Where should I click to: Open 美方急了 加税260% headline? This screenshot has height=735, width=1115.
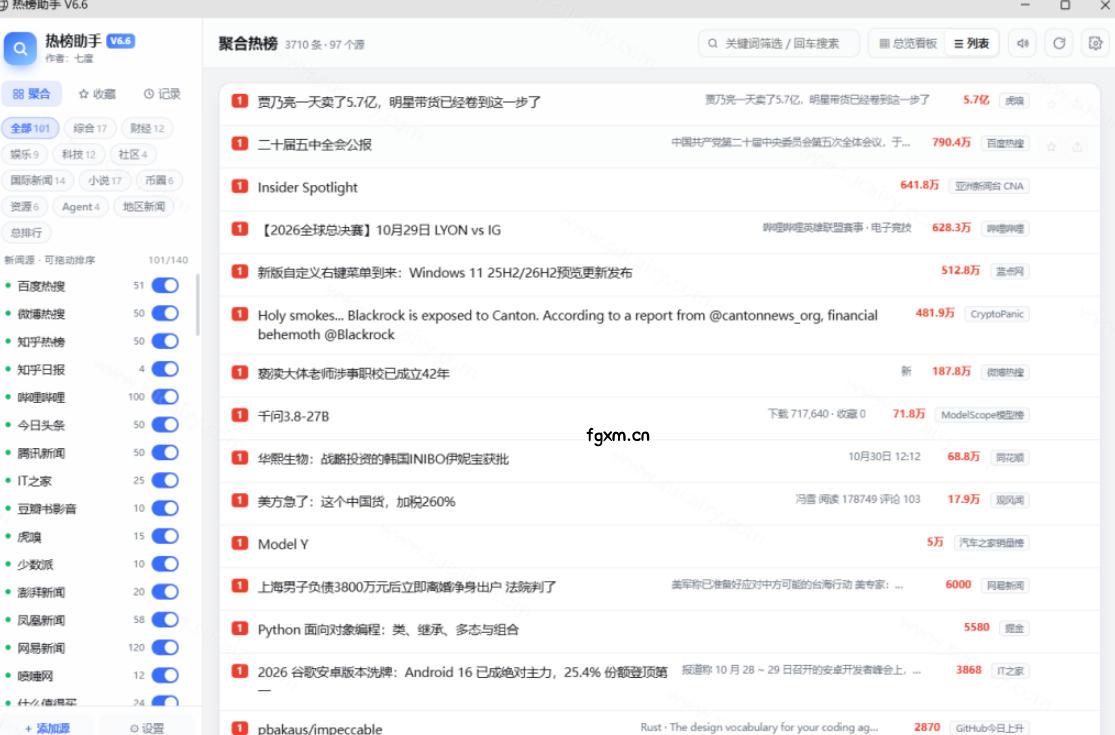[x=356, y=501]
